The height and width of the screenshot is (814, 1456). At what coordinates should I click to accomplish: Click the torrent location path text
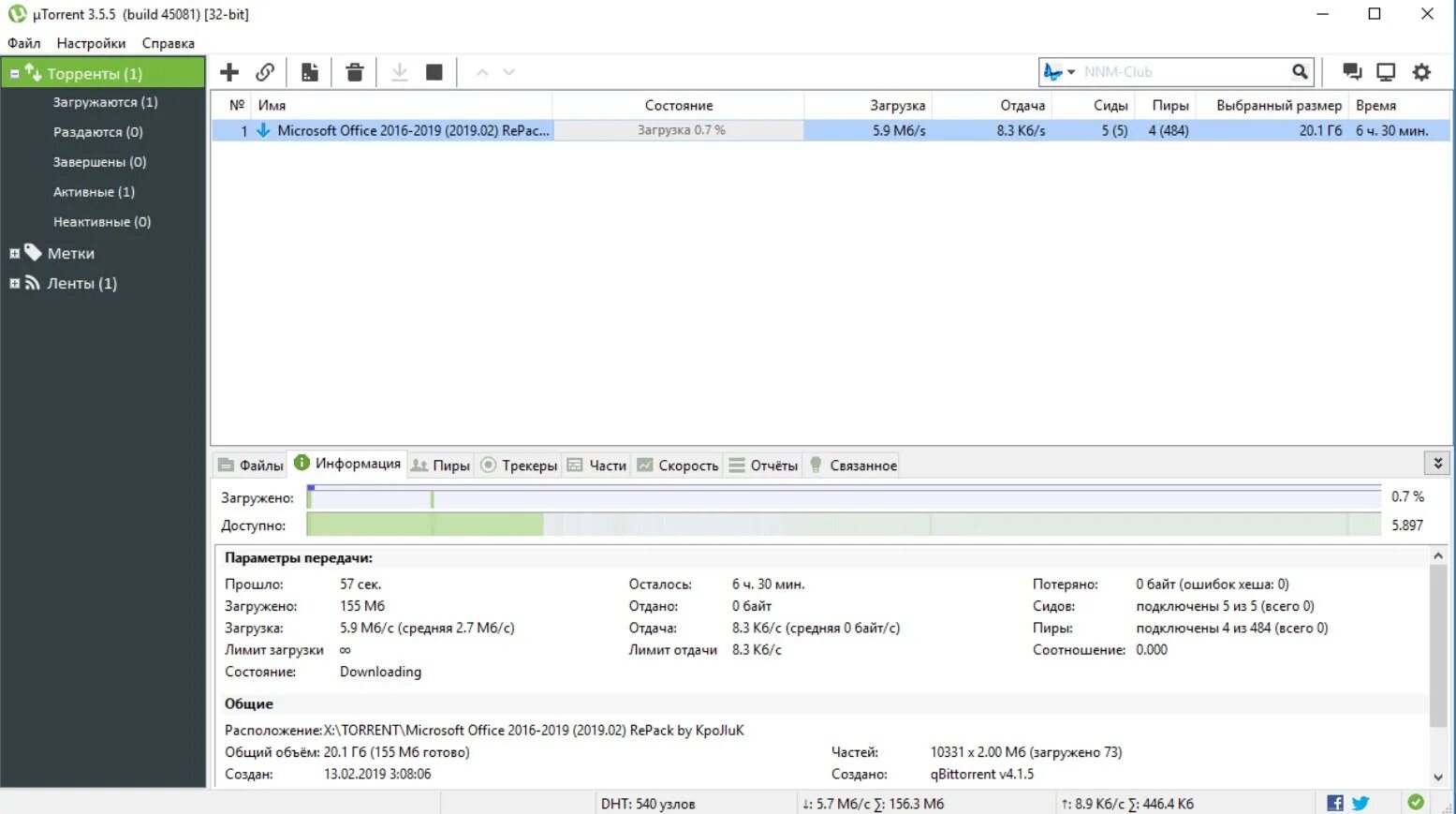[x=534, y=730]
